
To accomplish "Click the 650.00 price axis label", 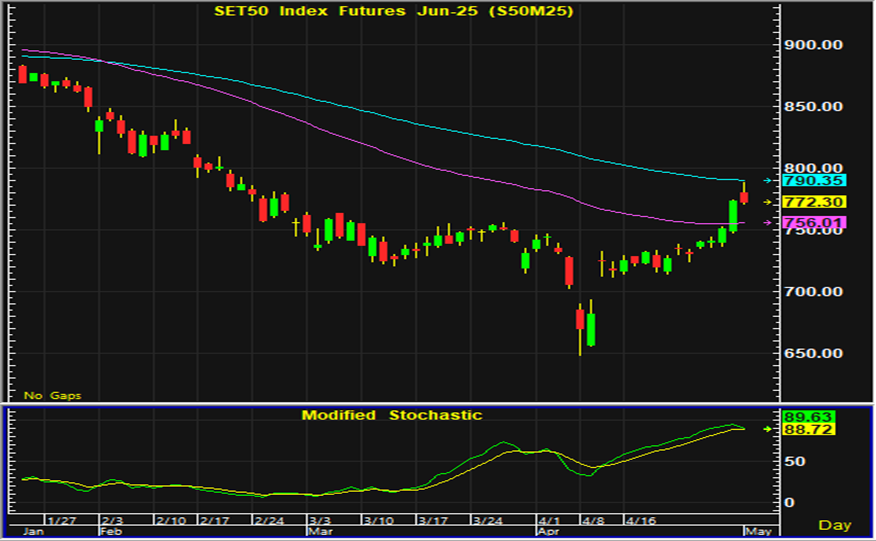I will 813,353.
